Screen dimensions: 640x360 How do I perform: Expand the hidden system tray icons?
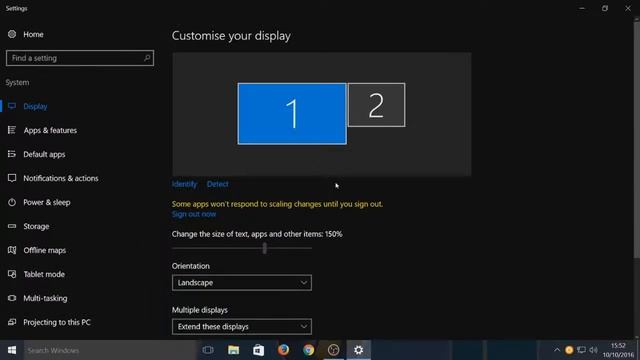point(557,350)
